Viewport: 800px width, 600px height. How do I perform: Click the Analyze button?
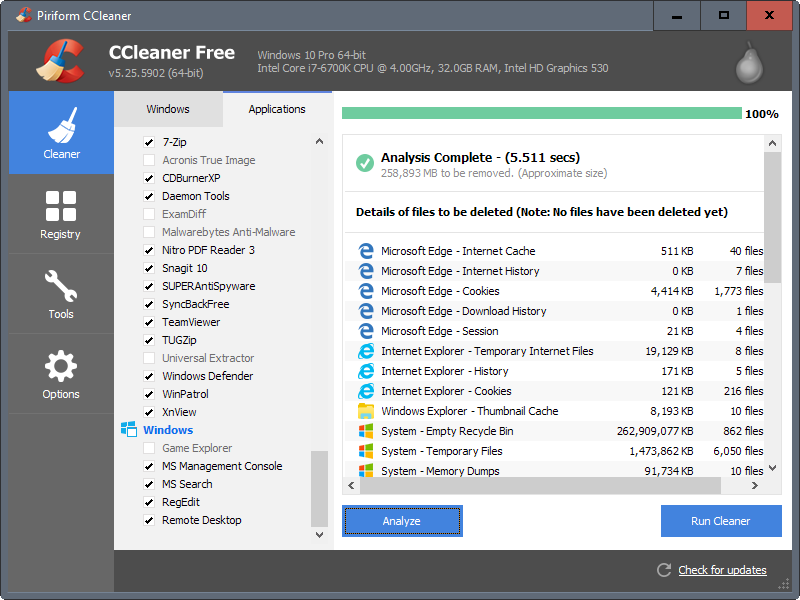402,521
